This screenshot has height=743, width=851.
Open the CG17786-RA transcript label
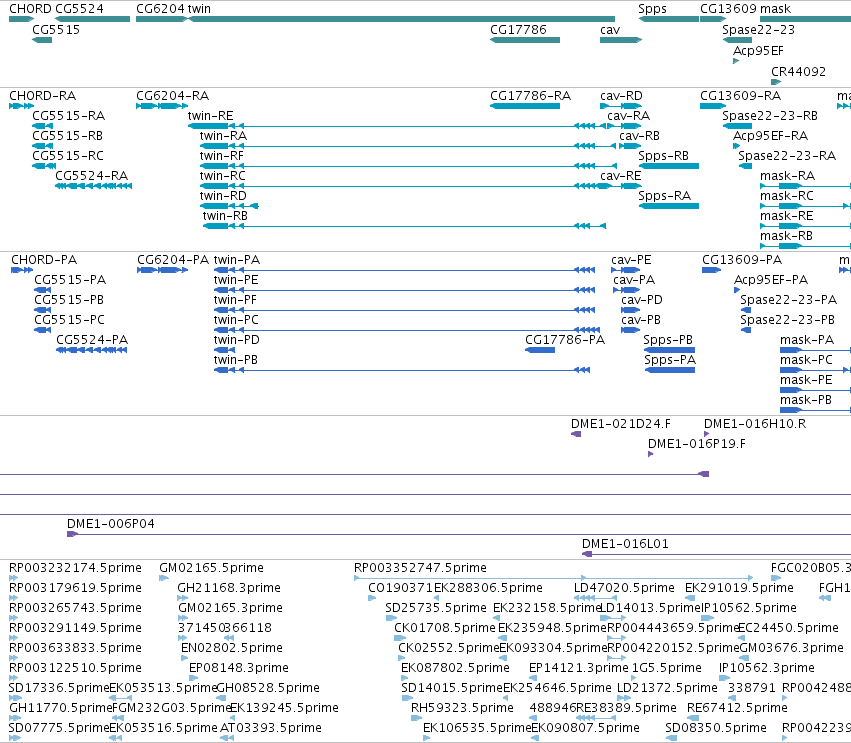[530, 96]
